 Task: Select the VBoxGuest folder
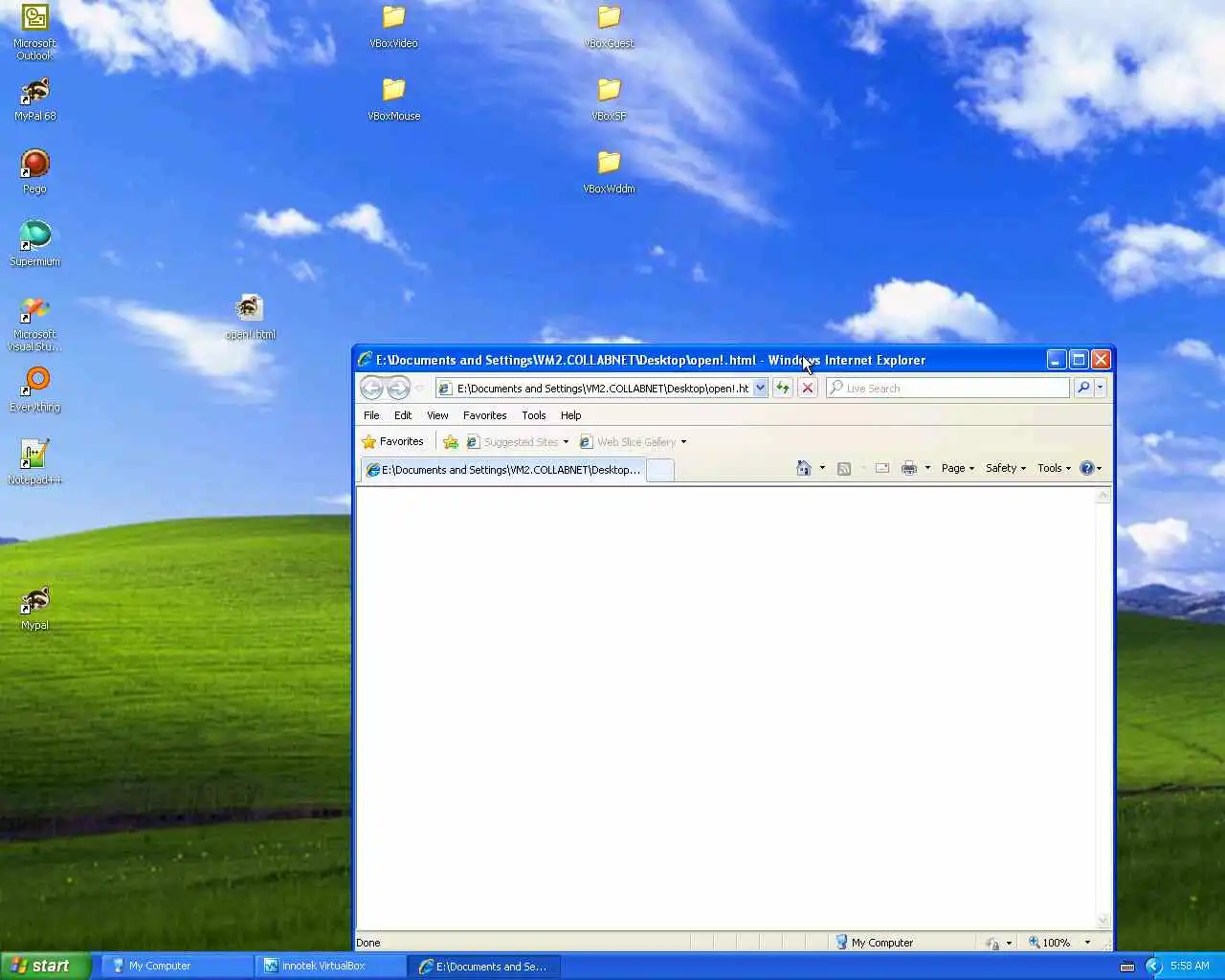coord(609,27)
